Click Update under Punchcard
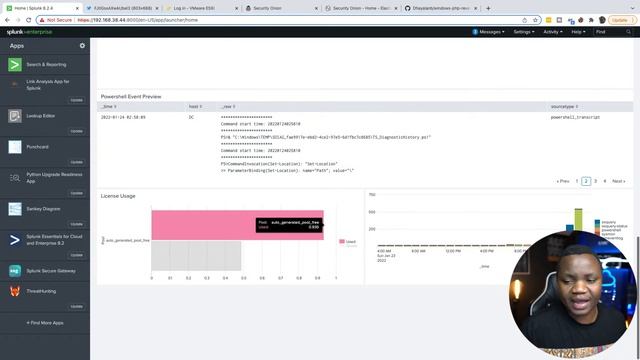 [76, 162]
